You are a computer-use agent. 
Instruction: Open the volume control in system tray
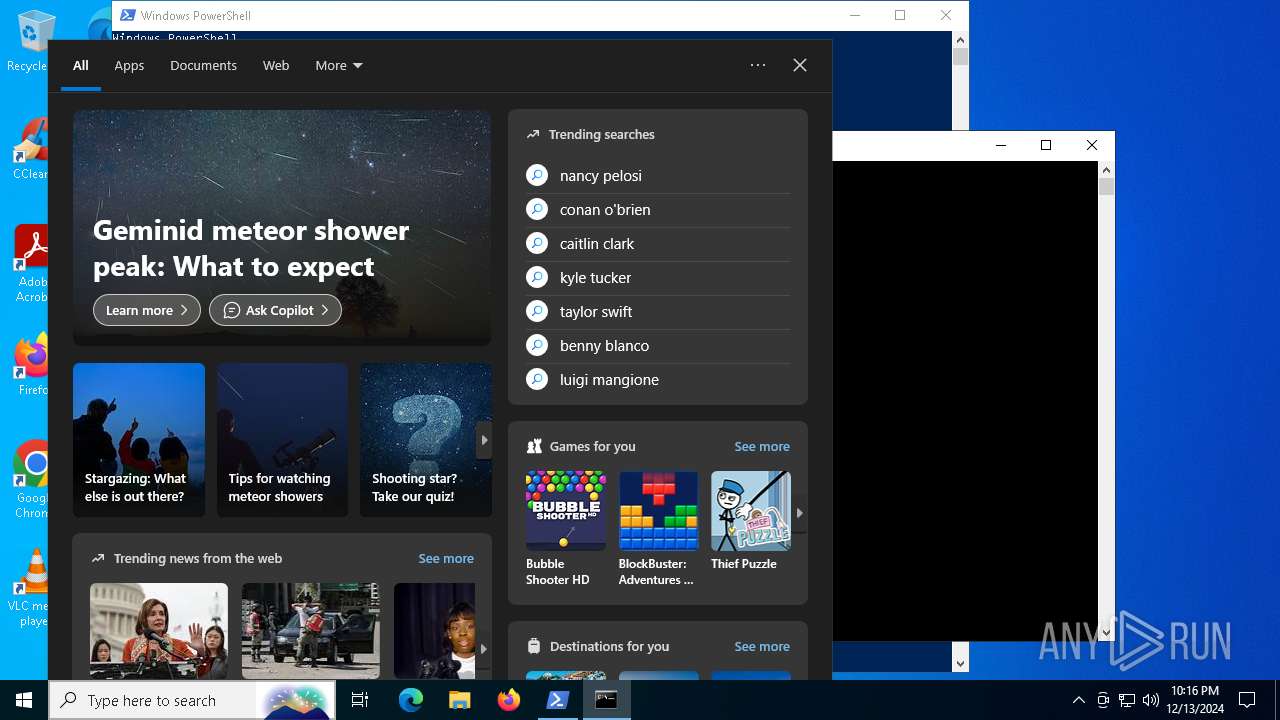[x=1151, y=700]
